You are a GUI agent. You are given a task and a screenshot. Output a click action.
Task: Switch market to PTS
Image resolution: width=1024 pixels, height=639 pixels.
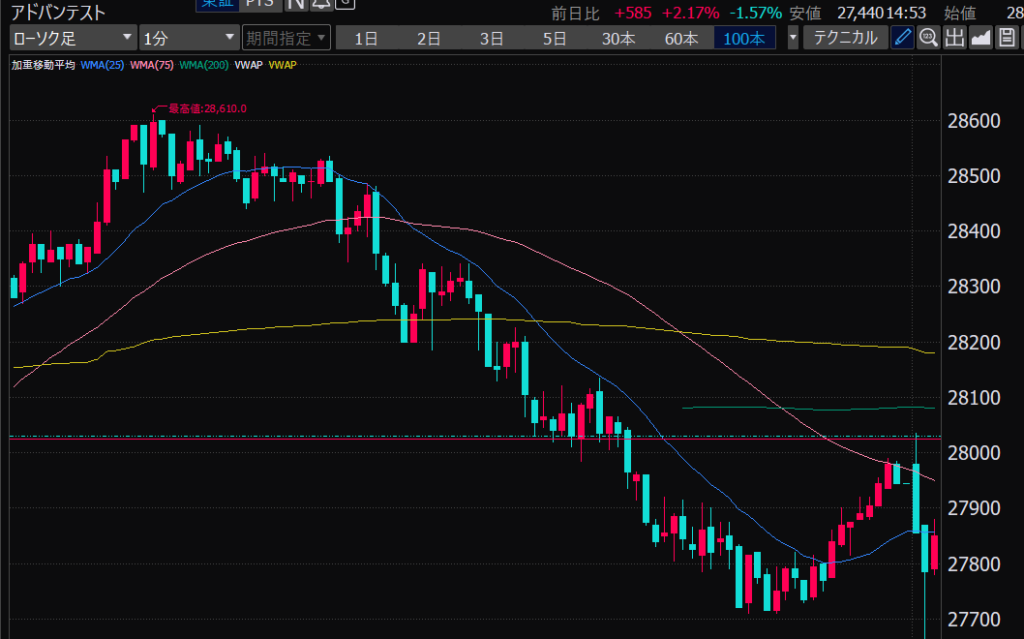point(258,4)
